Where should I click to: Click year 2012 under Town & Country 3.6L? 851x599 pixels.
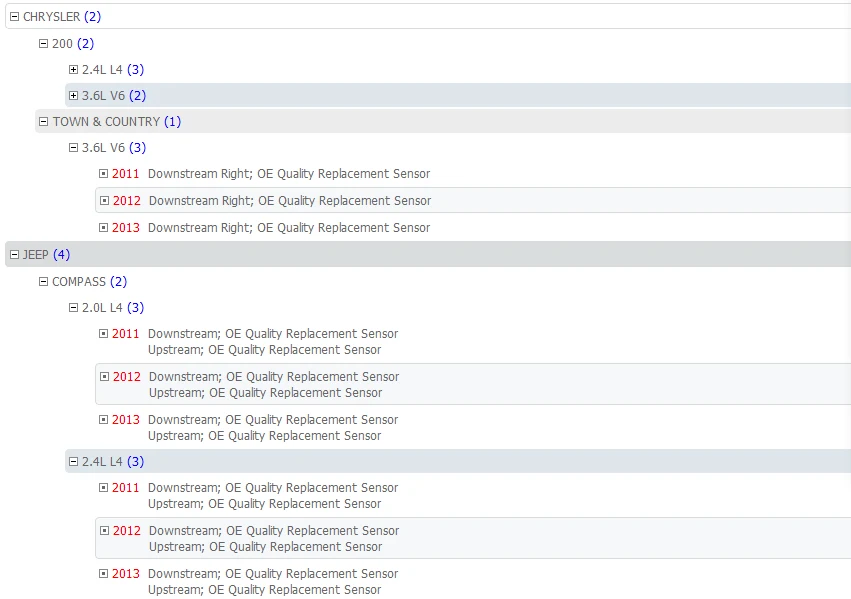126,201
